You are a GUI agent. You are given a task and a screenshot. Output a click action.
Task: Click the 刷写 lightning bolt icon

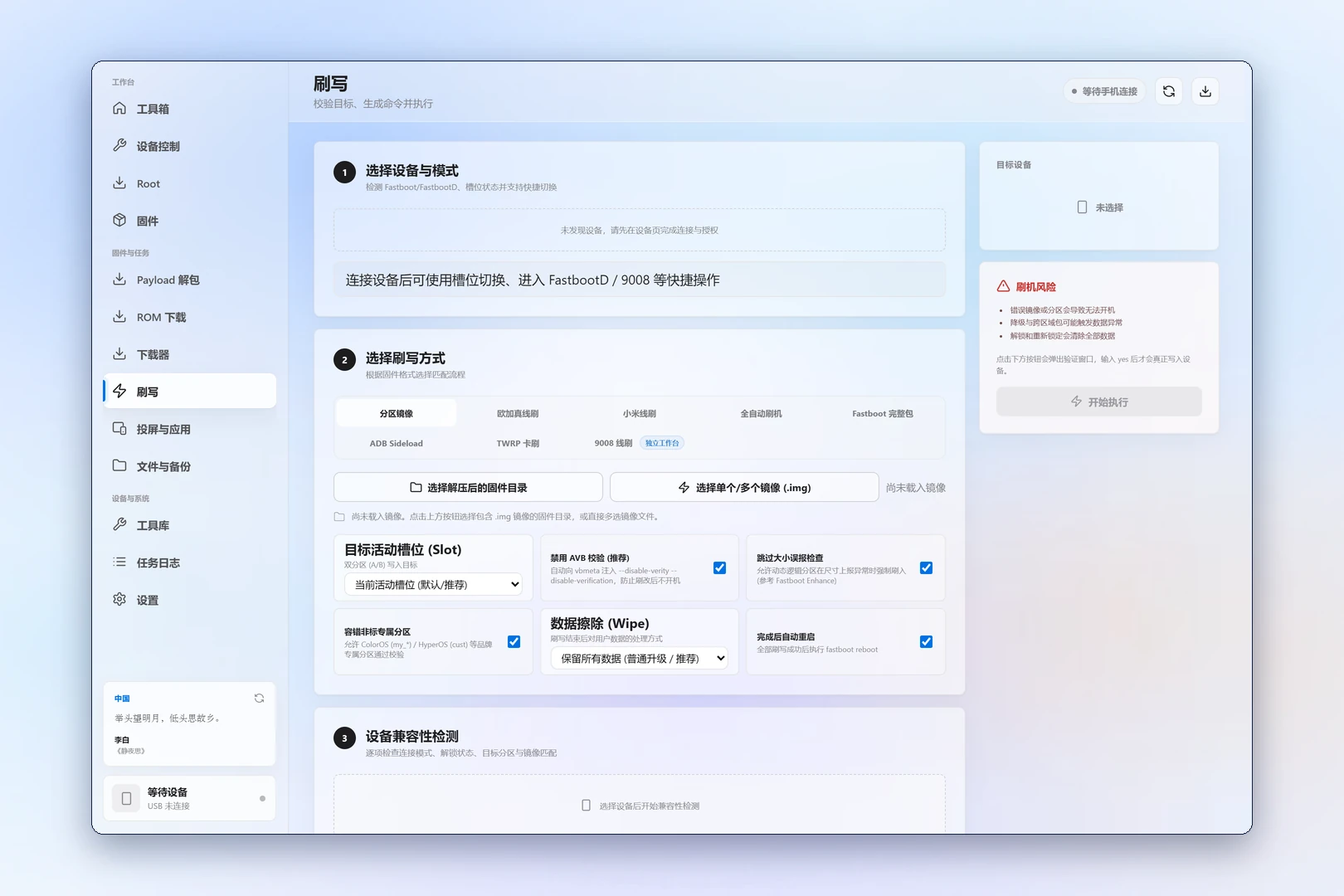pyautogui.click(x=119, y=391)
